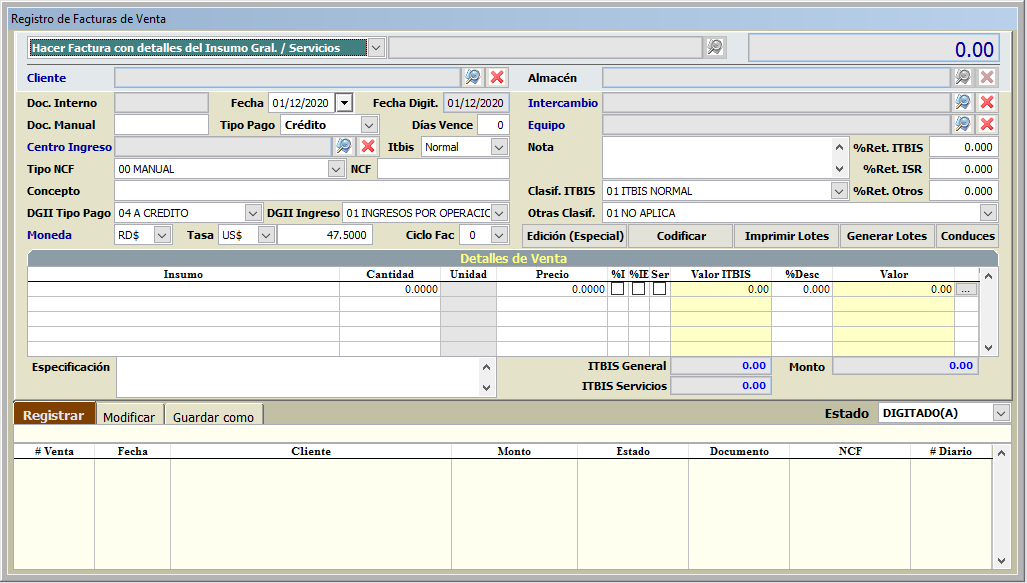Clear the Equipo field with red X
Image resolution: width=1027 pixels, height=583 pixels.
tap(987, 124)
